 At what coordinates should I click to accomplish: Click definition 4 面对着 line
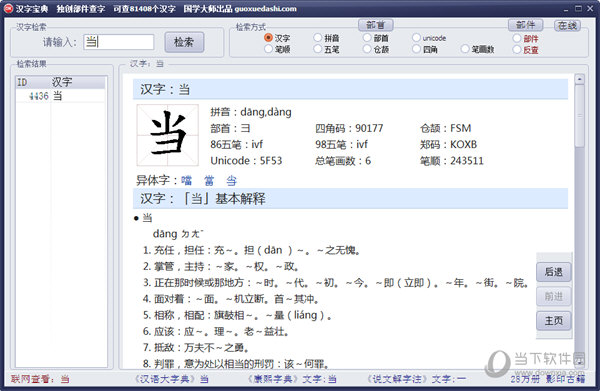click(231, 299)
